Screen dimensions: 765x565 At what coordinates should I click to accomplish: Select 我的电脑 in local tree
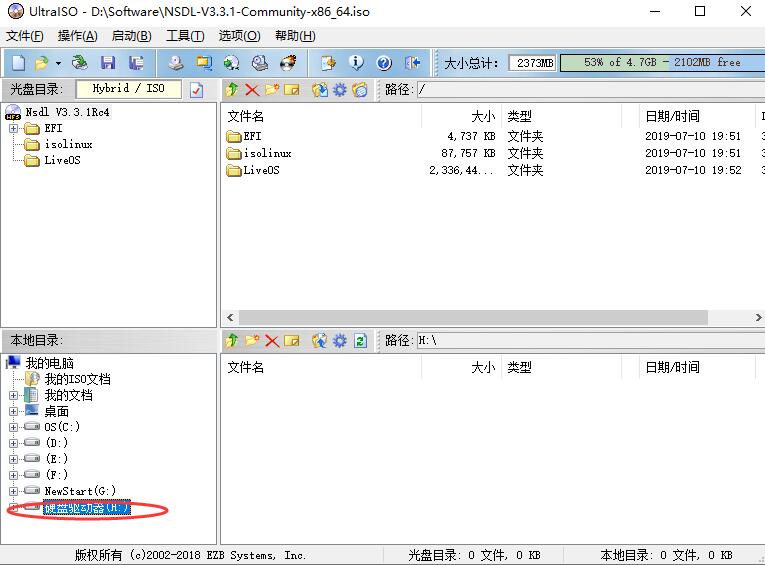tap(49, 363)
